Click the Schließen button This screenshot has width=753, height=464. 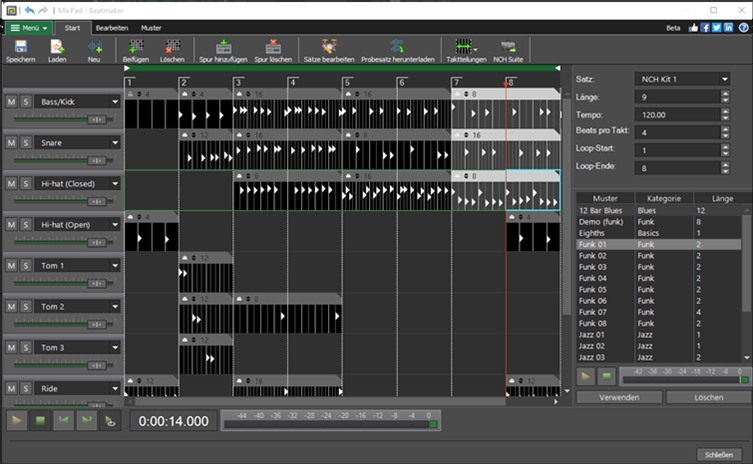(719, 454)
